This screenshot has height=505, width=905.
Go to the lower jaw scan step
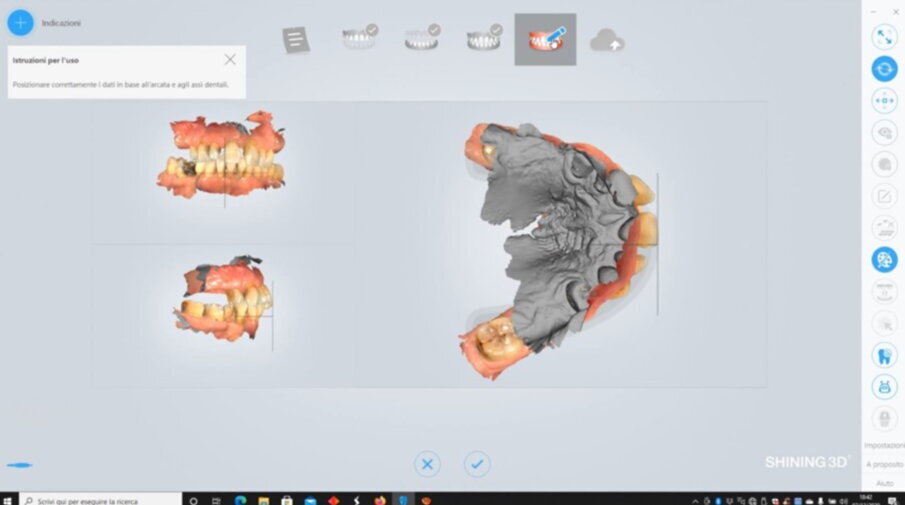[x=421, y=39]
